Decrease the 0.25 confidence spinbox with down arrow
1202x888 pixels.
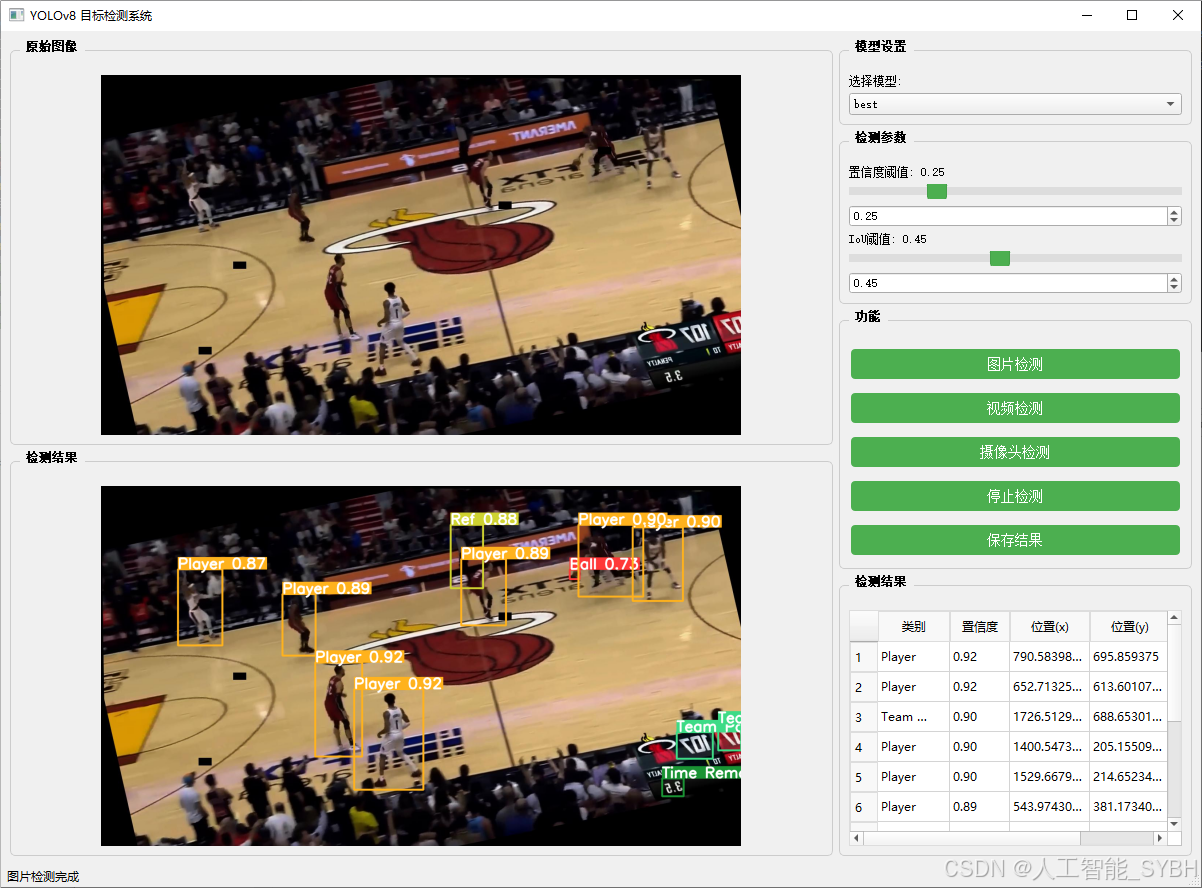pos(1175,221)
